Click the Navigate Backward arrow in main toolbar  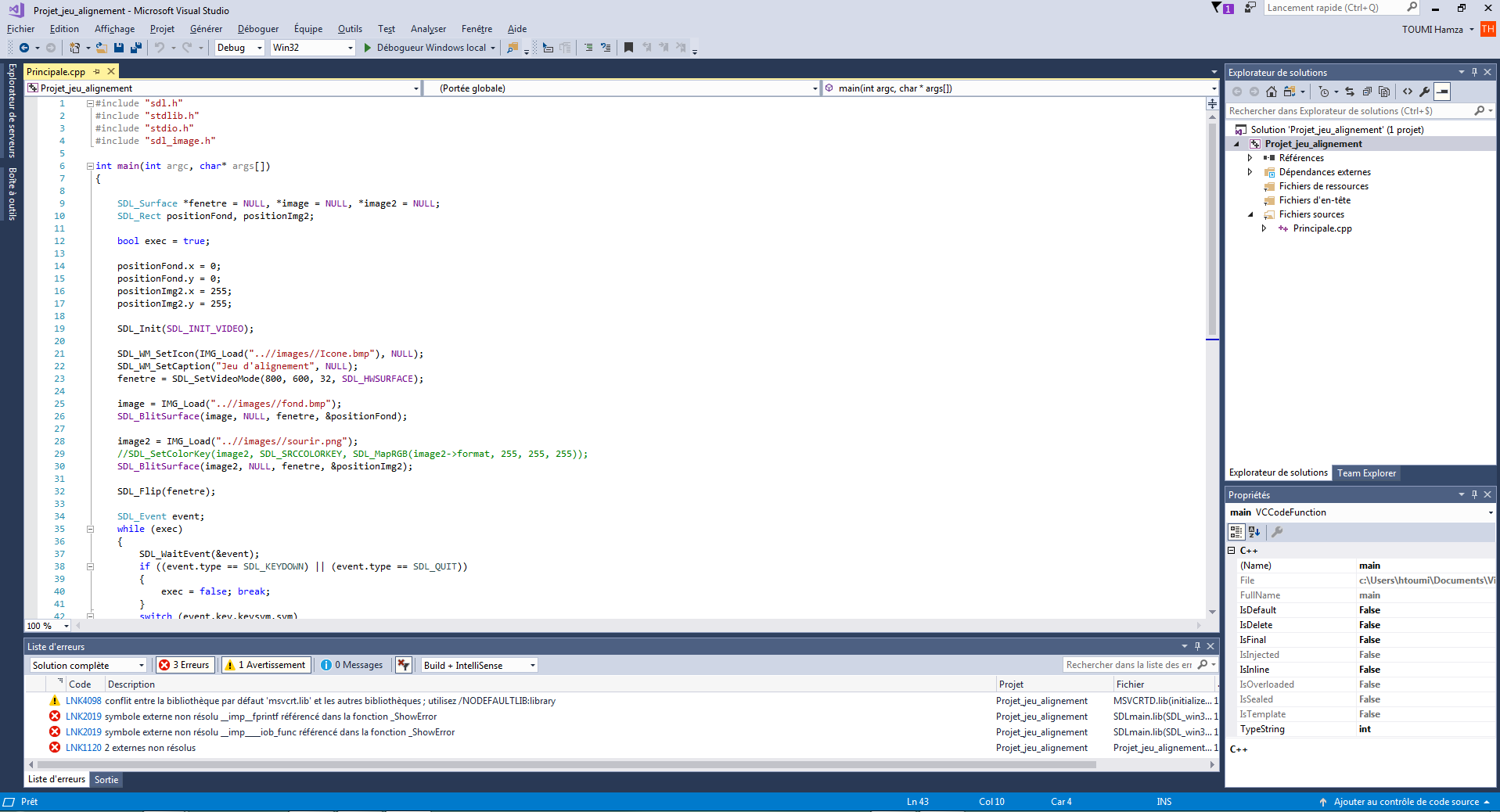24,48
